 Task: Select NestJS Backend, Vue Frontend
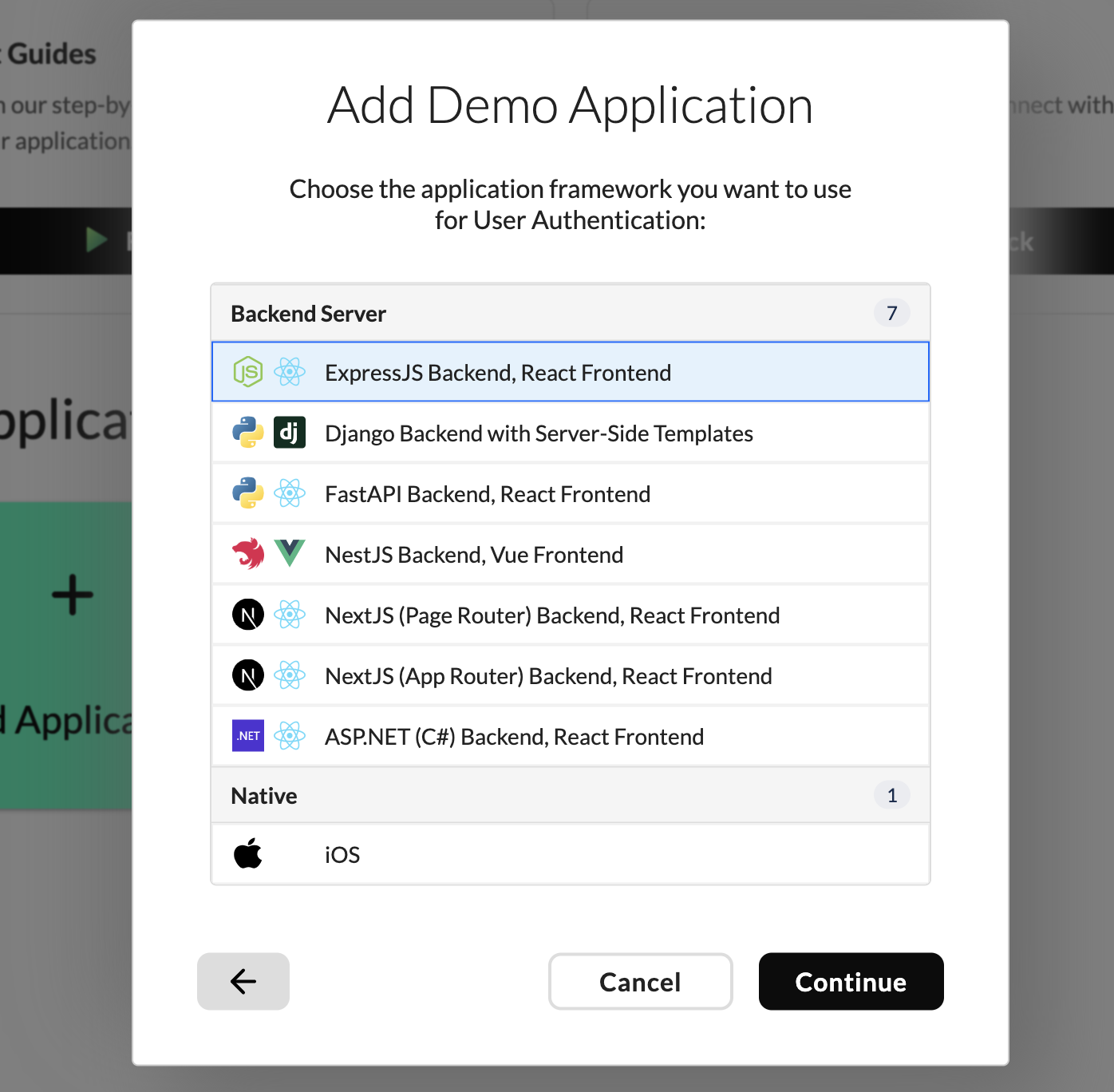point(571,554)
